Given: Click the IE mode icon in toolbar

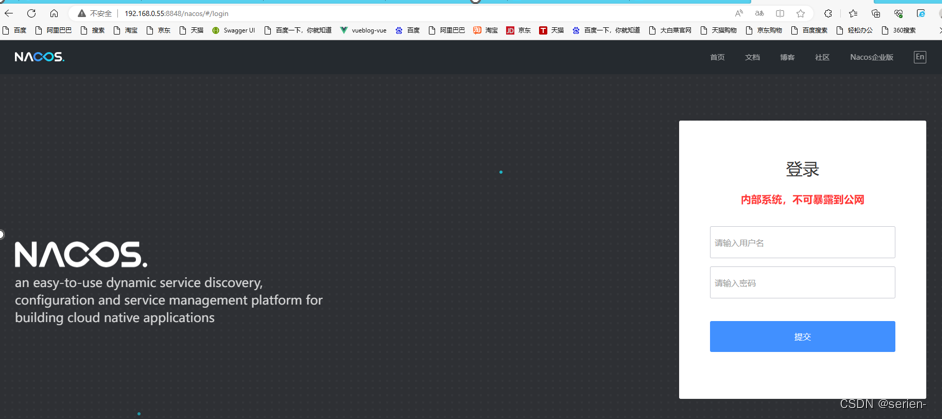Looking at the screenshot, I should 920,13.
